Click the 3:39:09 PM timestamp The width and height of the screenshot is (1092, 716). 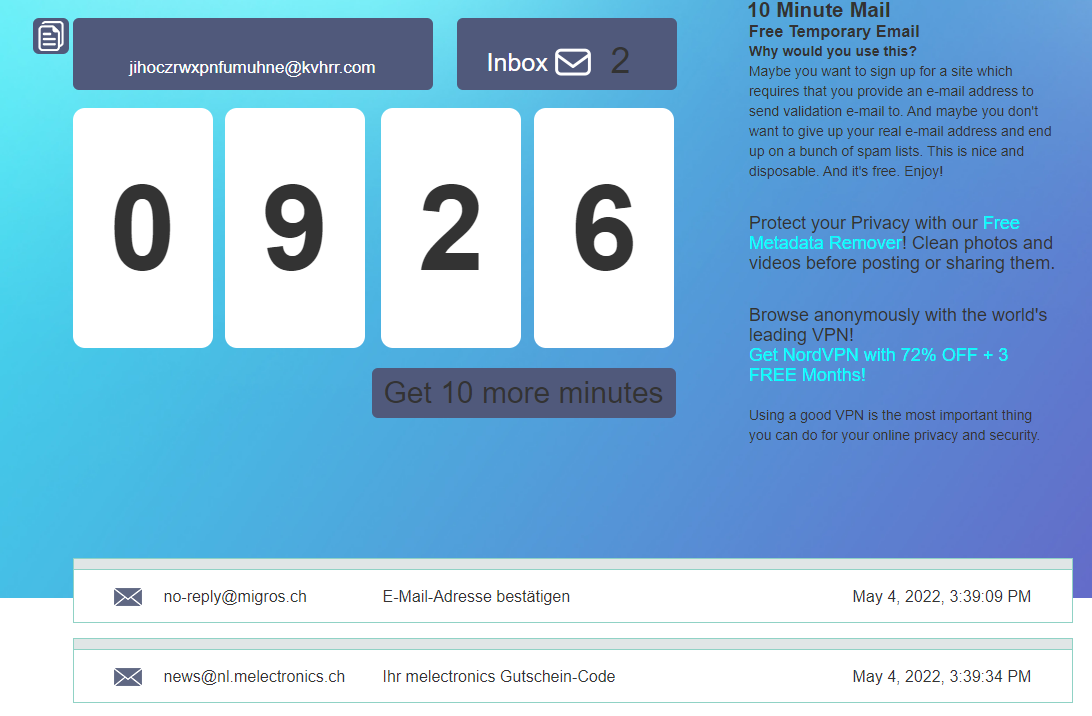click(x=941, y=597)
